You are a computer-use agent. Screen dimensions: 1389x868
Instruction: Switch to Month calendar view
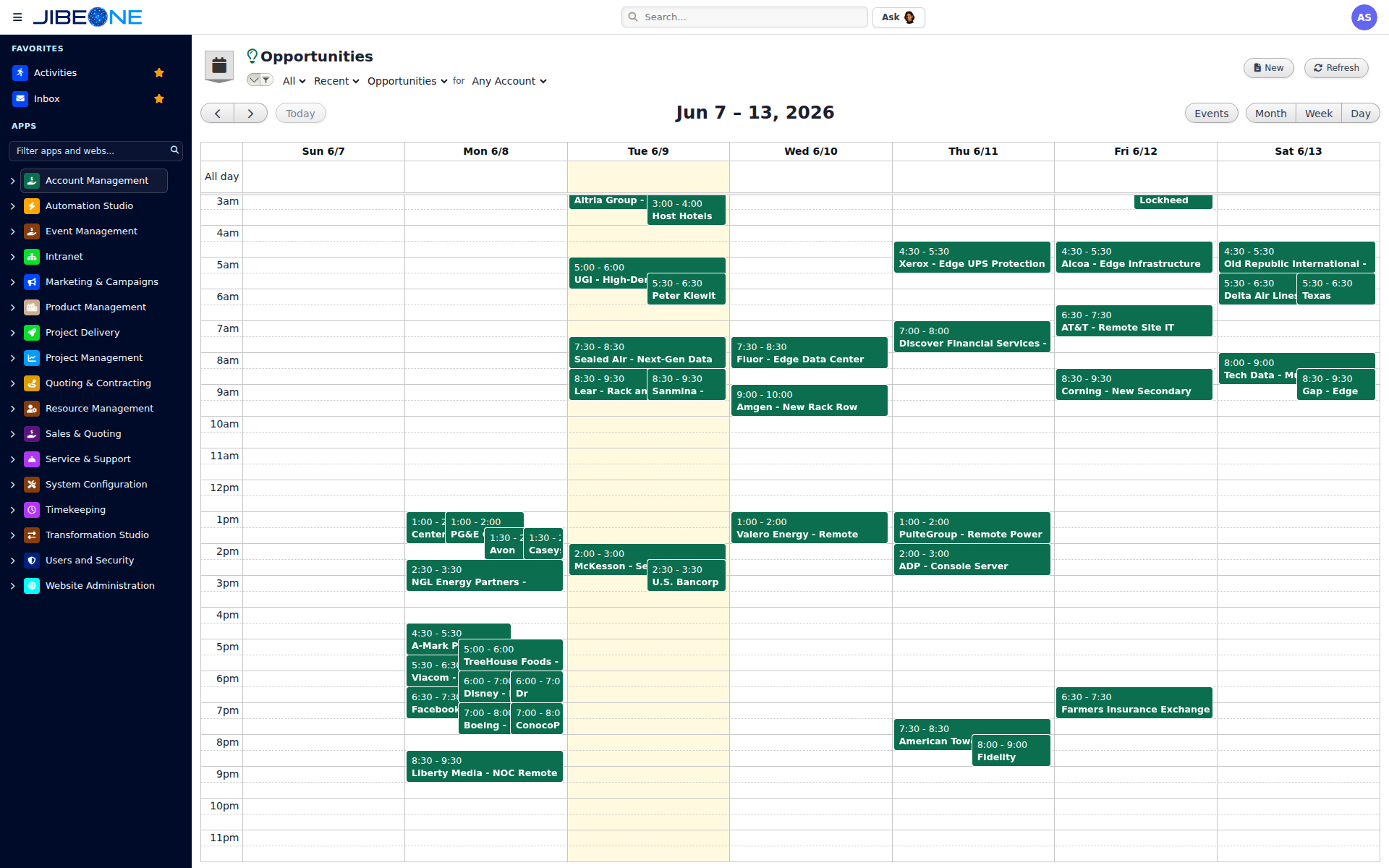point(1270,114)
